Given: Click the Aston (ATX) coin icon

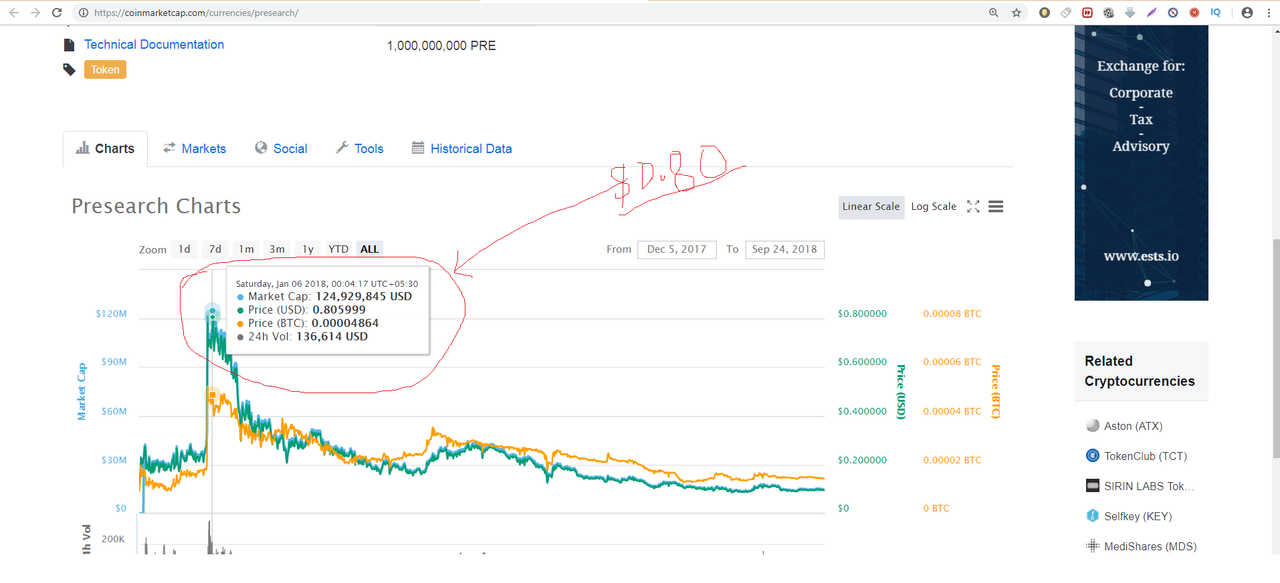Looking at the screenshot, I should point(1092,426).
